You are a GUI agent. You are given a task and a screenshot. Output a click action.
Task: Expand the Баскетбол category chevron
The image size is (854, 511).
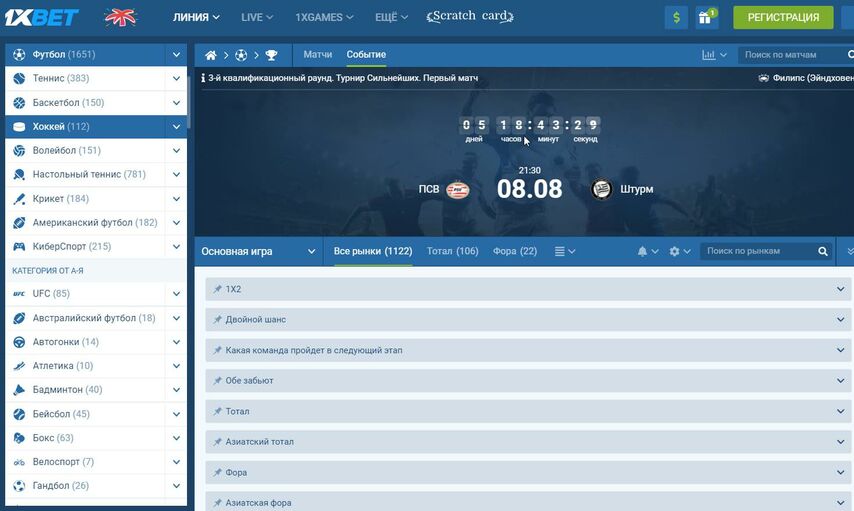(x=176, y=102)
